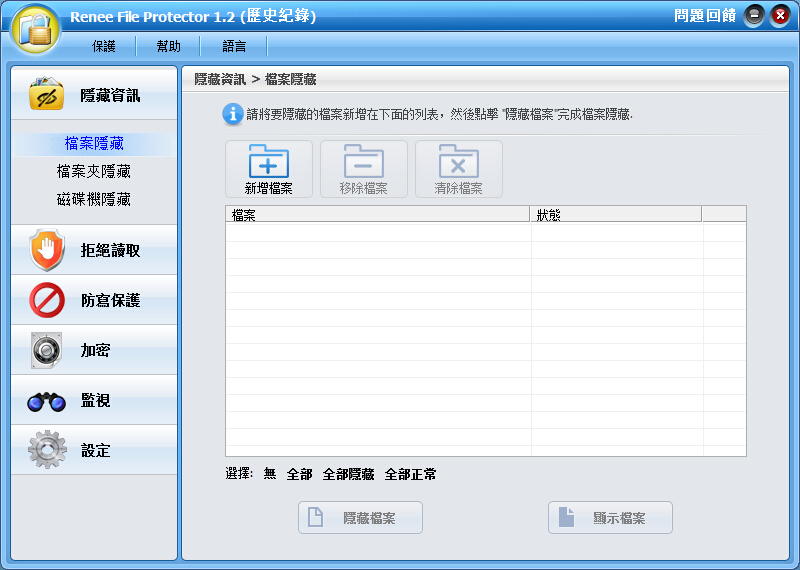Click the first empty row in file list
Image resolution: width=800 pixels, height=570 pixels.
tap(486, 232)
